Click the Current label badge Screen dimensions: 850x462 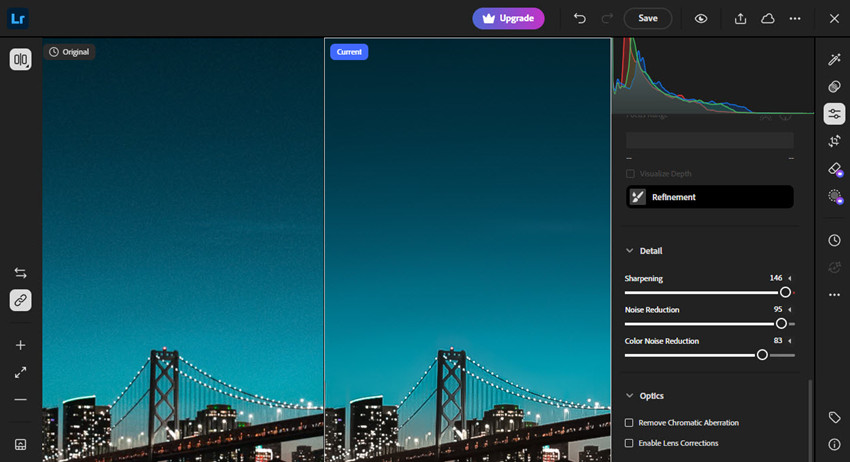coord(349,52)
